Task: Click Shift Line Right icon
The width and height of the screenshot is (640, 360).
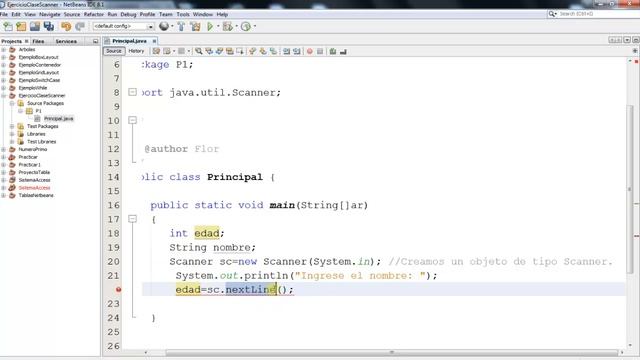Action: 297,51
